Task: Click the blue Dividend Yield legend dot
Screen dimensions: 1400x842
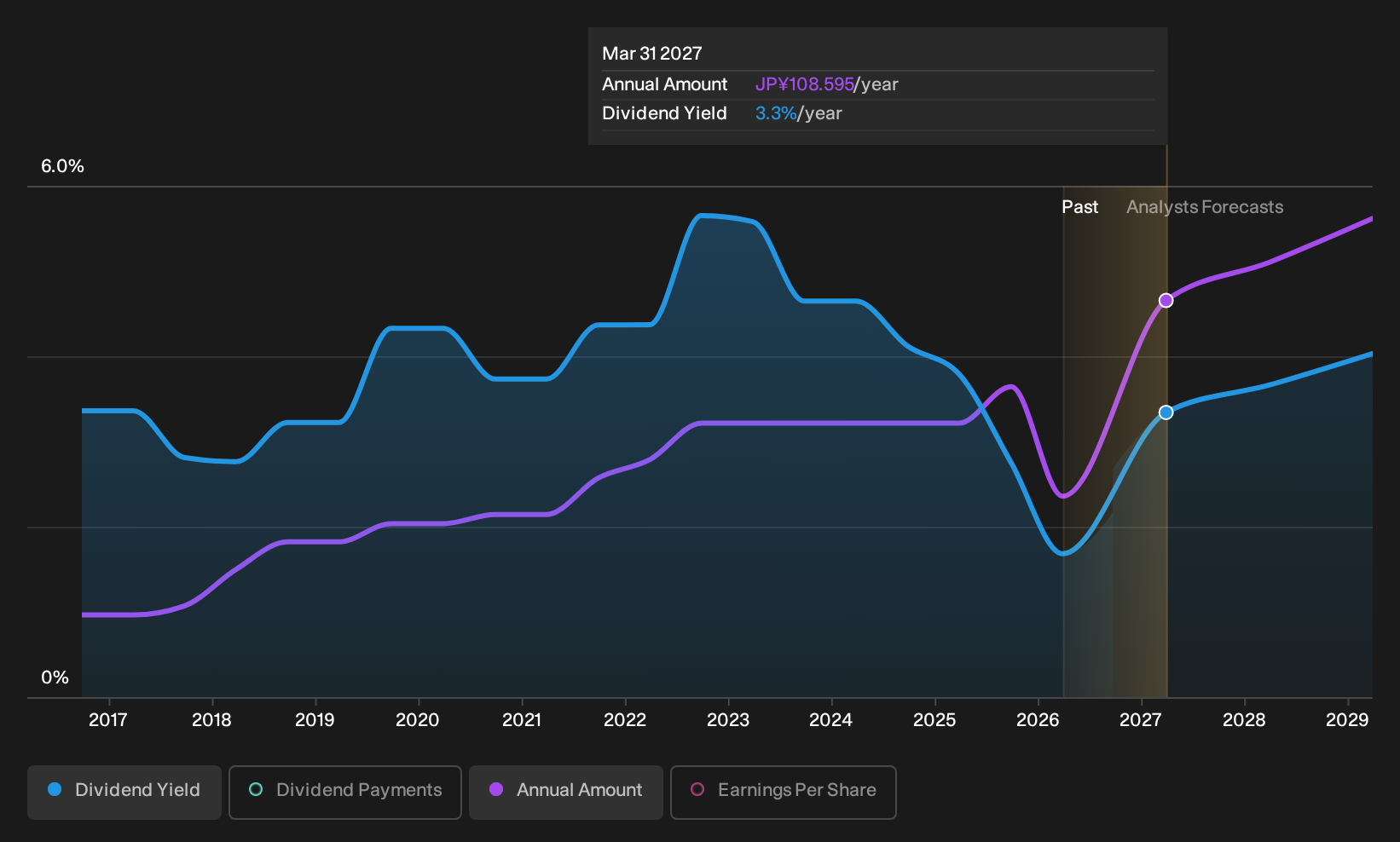Action: (x=55, y=789)
